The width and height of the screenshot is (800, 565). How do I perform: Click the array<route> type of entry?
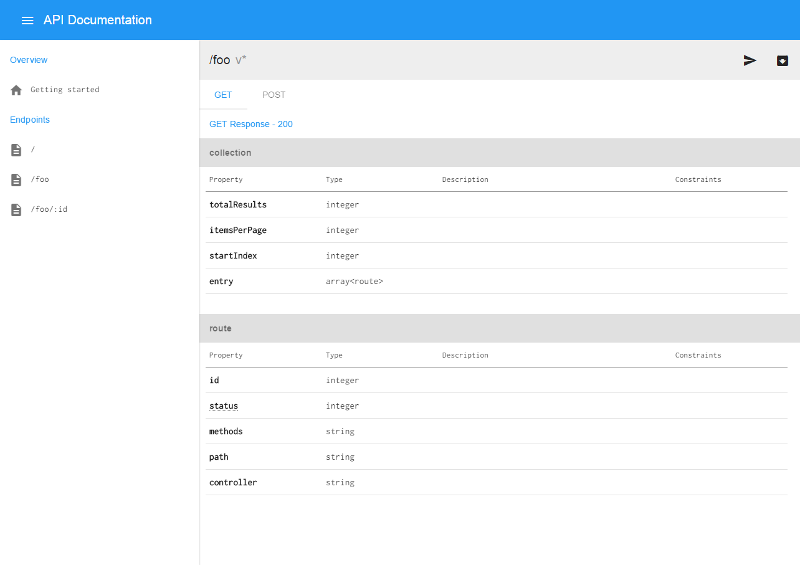[354, 282]
